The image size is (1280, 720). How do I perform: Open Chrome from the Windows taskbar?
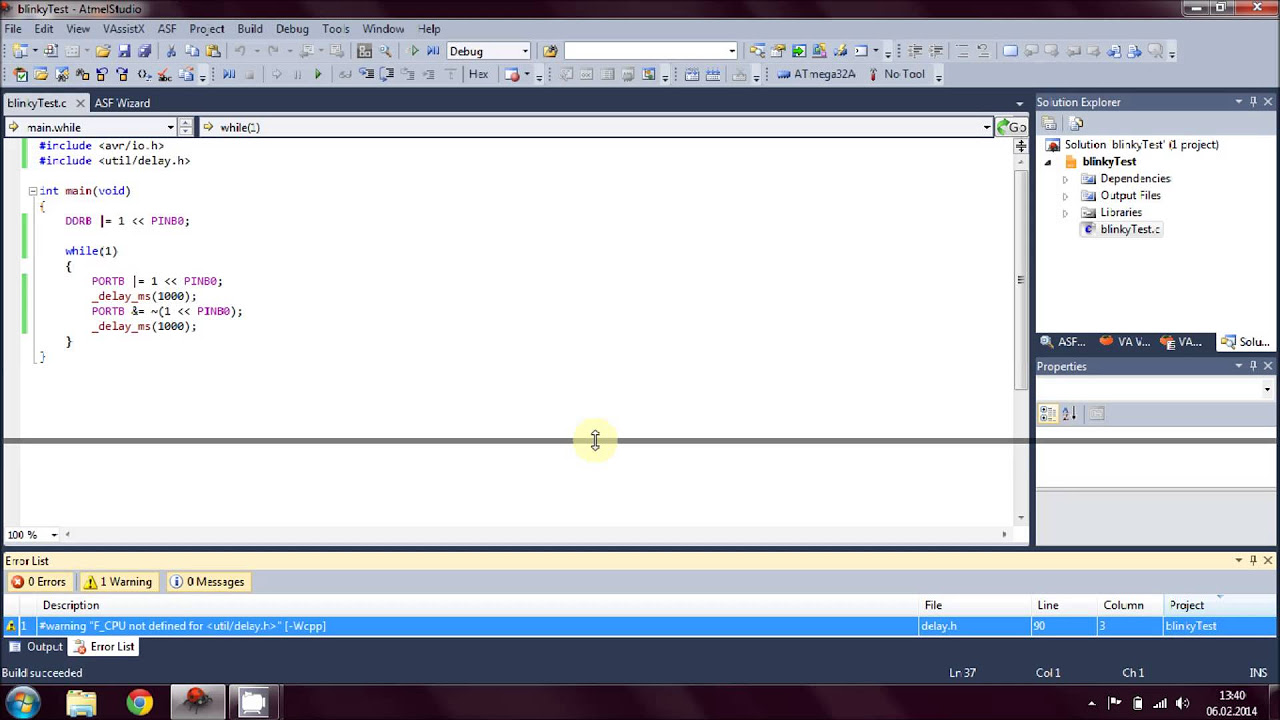[139, 702]
